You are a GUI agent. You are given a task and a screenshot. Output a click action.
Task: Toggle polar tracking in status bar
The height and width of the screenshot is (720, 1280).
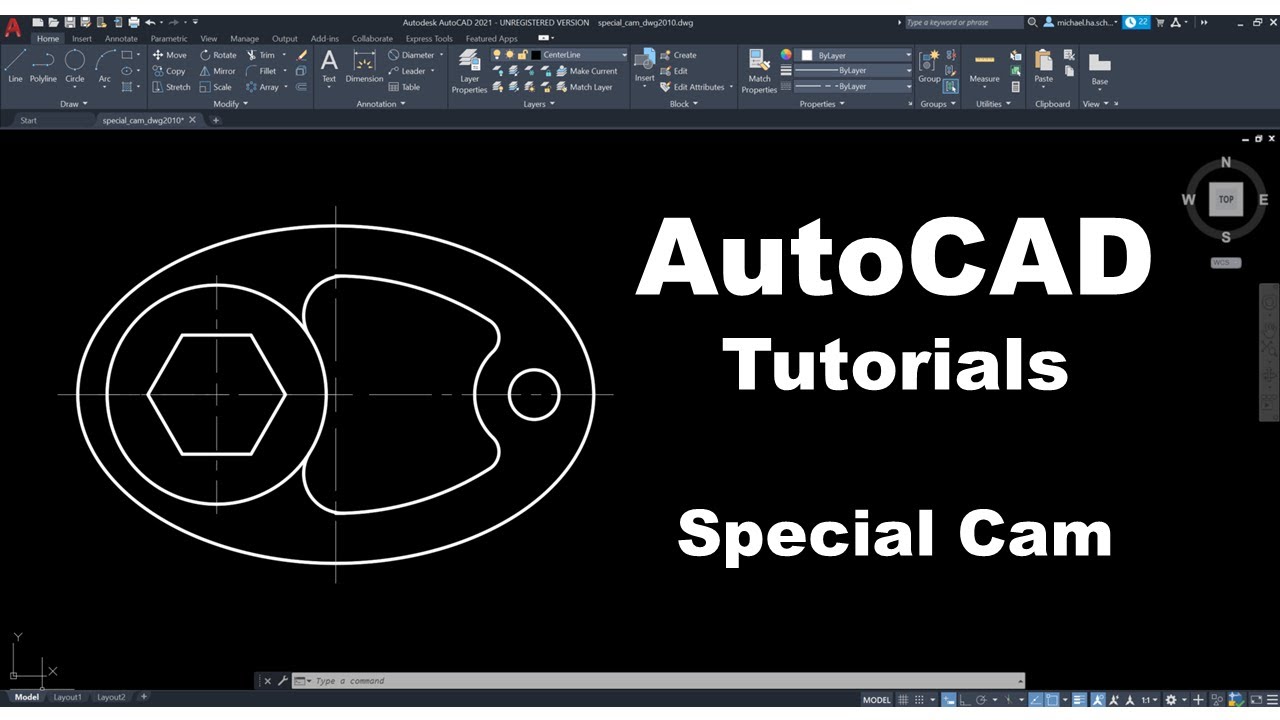click(981, 700)
